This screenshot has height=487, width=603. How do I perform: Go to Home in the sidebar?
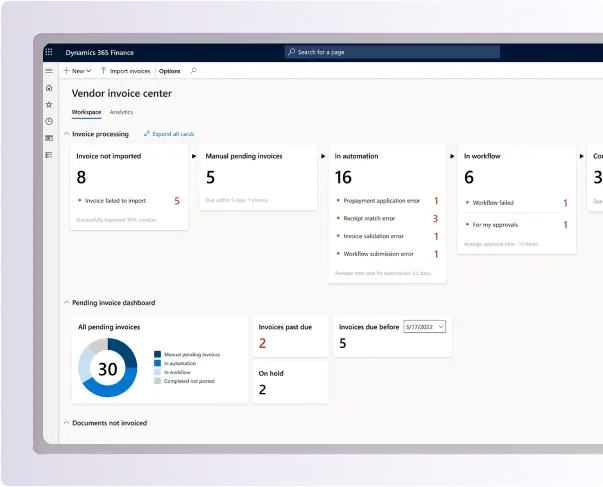(x=49, y=88)
